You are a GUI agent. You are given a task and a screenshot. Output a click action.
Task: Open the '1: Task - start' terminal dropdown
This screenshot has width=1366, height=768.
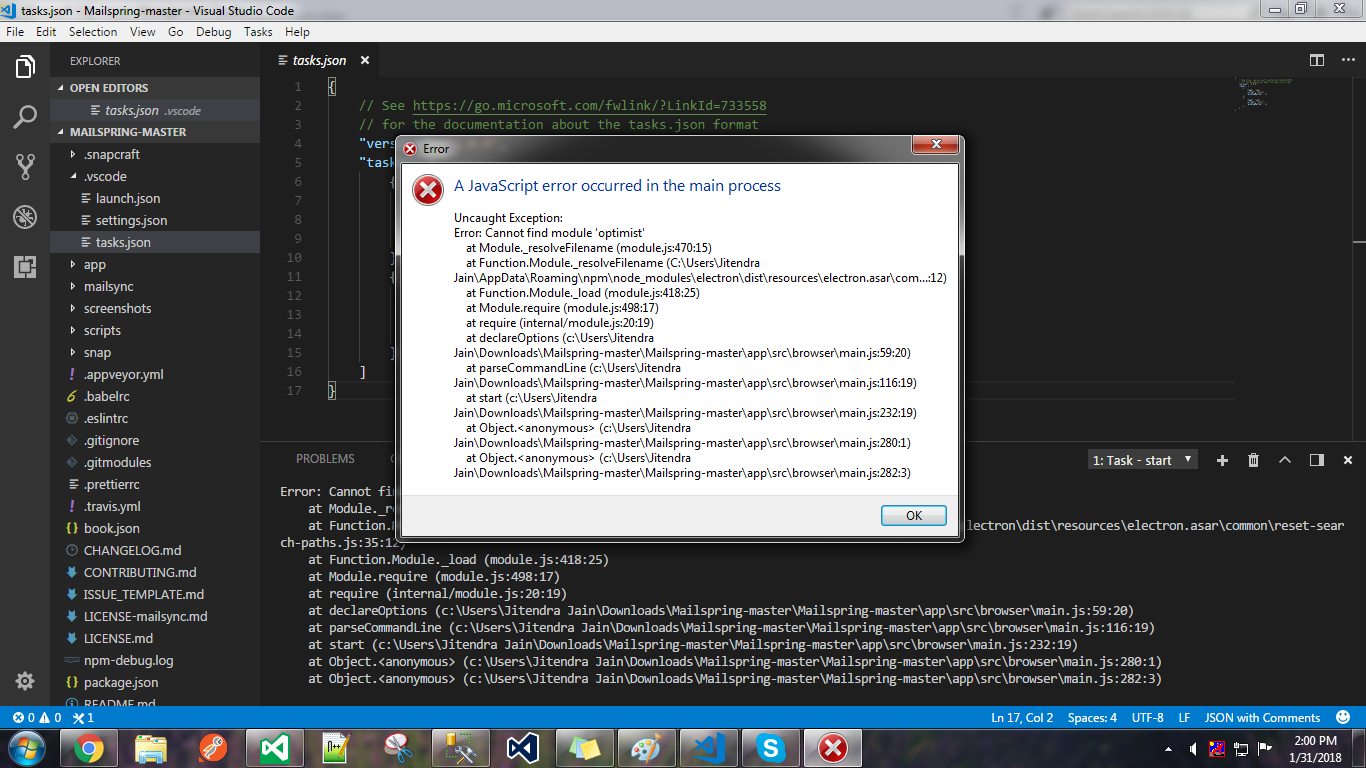tap(1142, 459)
